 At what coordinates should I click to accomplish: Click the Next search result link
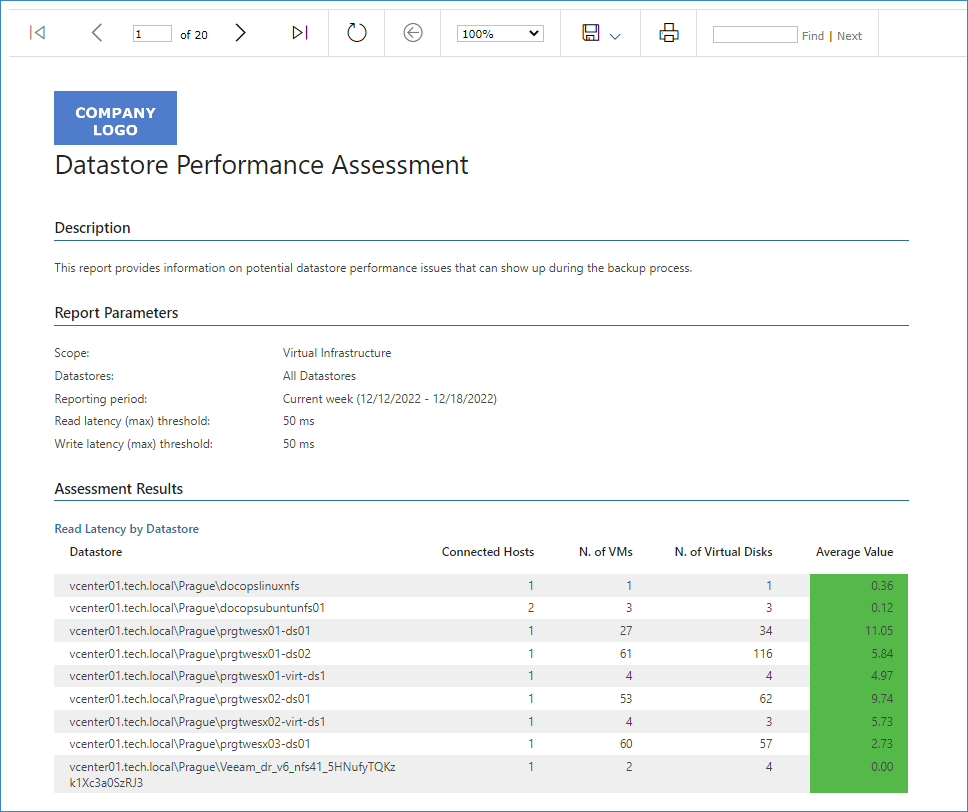(849, 36)
